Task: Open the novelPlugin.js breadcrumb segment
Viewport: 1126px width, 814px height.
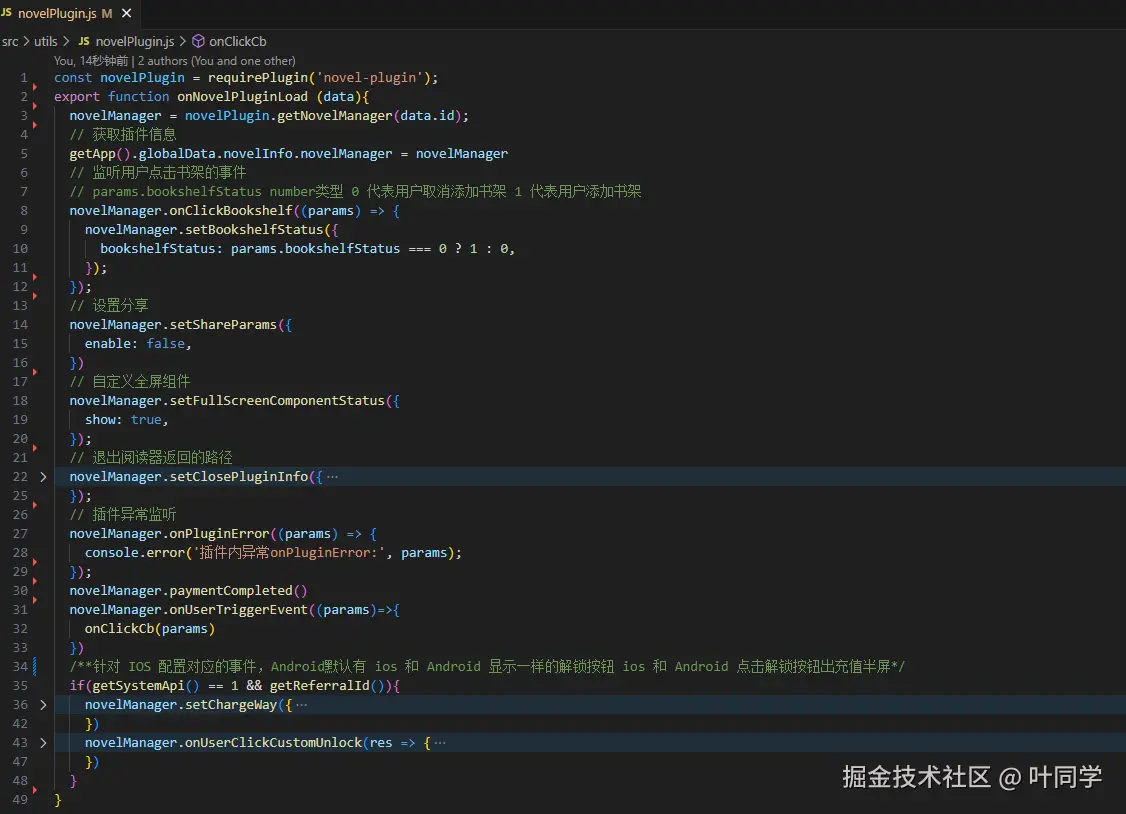Action: (x=134, y=42)
